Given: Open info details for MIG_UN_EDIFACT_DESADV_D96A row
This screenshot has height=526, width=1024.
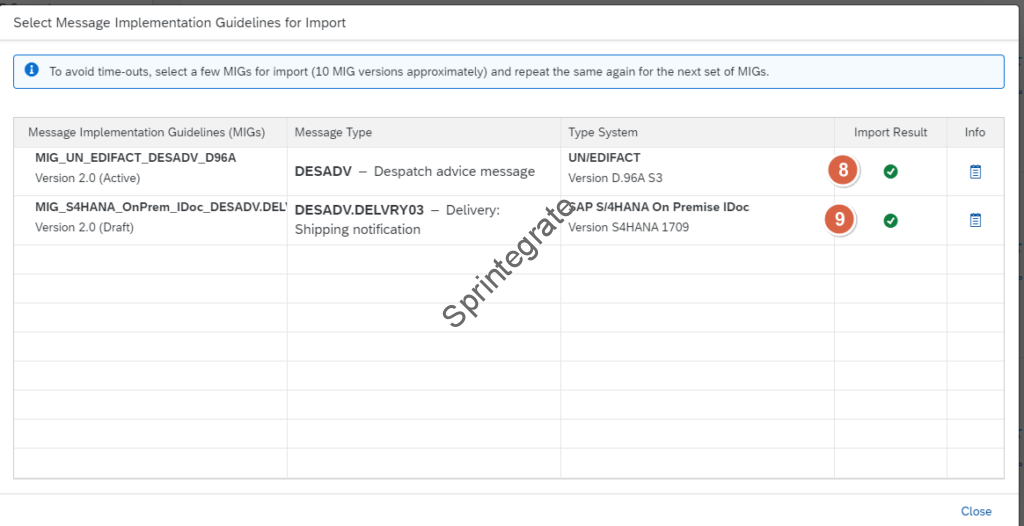Looking at the screenshot, I should click(975, 172).
